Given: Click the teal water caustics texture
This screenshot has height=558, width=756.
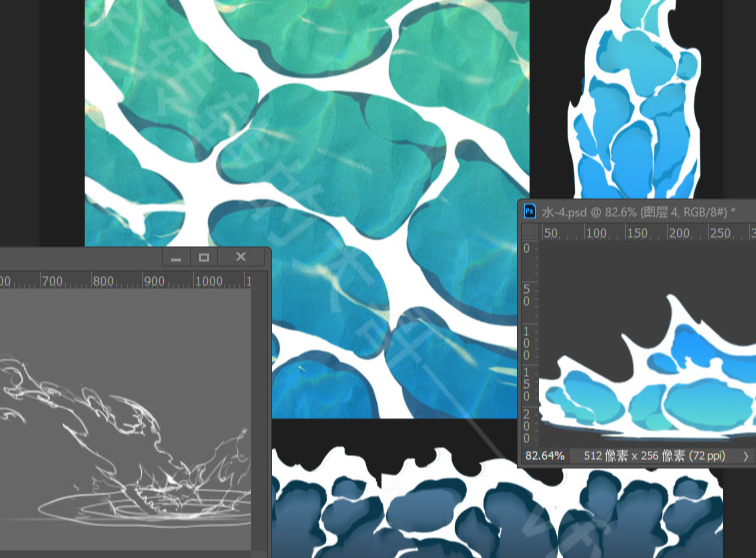Looking at the screenshot, I should pyautogui.click(x=300, y=150).
